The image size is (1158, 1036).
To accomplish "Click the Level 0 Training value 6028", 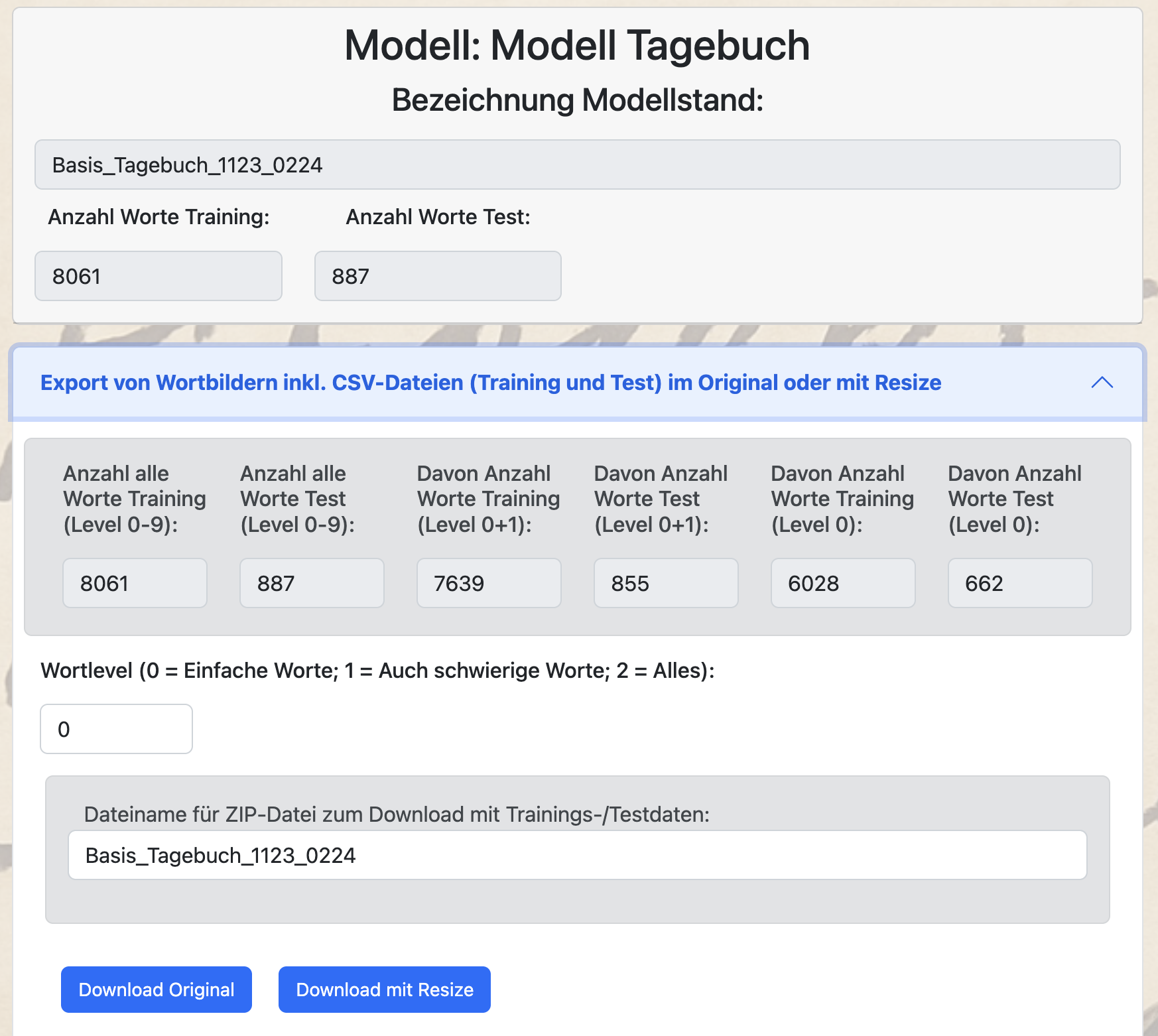I will pos(843,583).
